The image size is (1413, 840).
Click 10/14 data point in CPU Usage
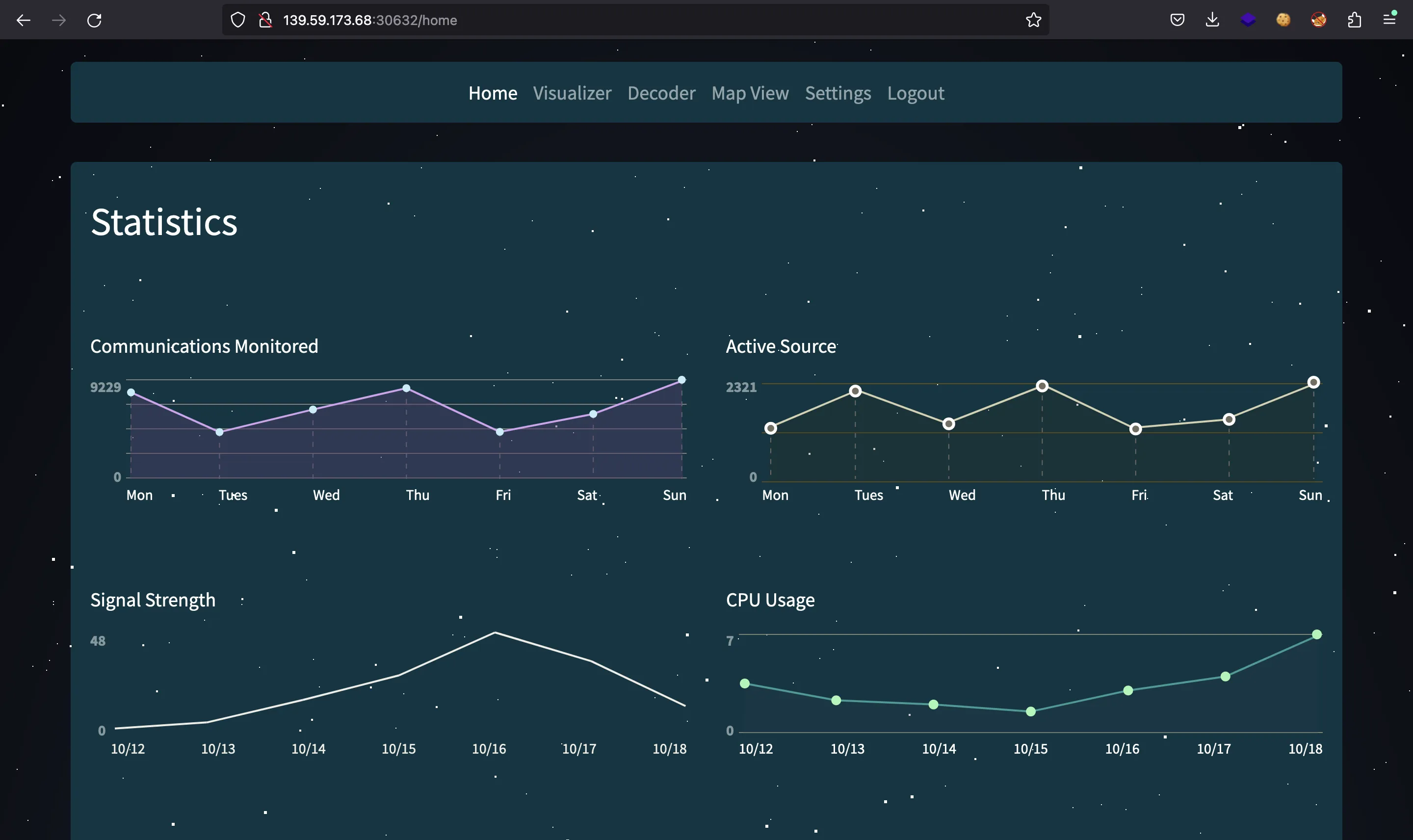pyautogui.click(x=933, y=705)
